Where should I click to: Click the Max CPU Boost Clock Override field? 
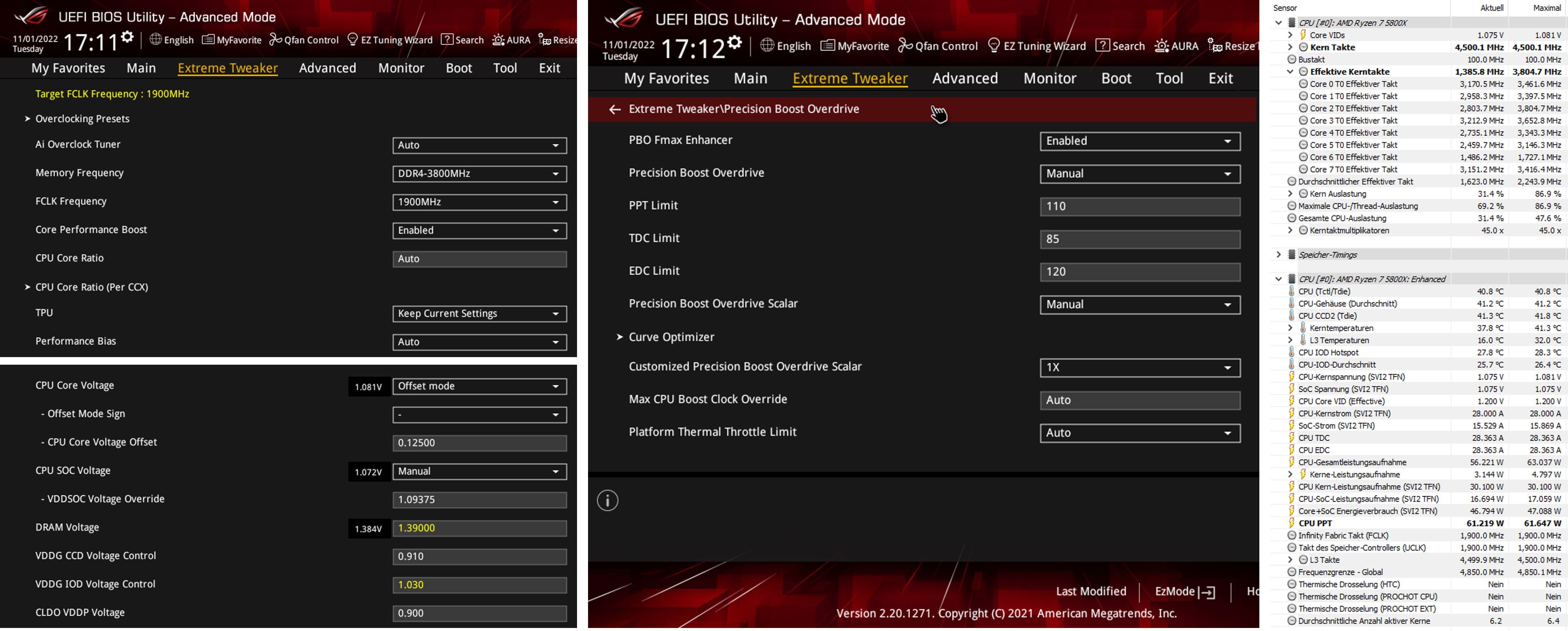1140,400
